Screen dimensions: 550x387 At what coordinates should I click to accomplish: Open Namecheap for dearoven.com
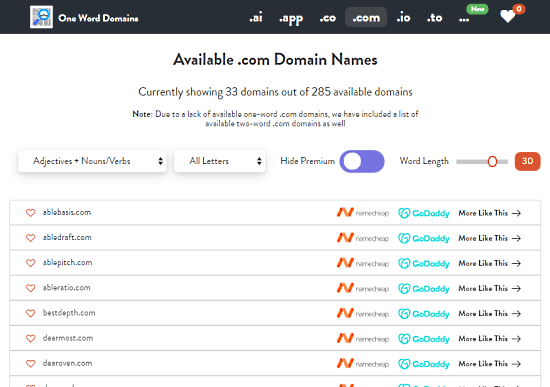pos(363,363)
